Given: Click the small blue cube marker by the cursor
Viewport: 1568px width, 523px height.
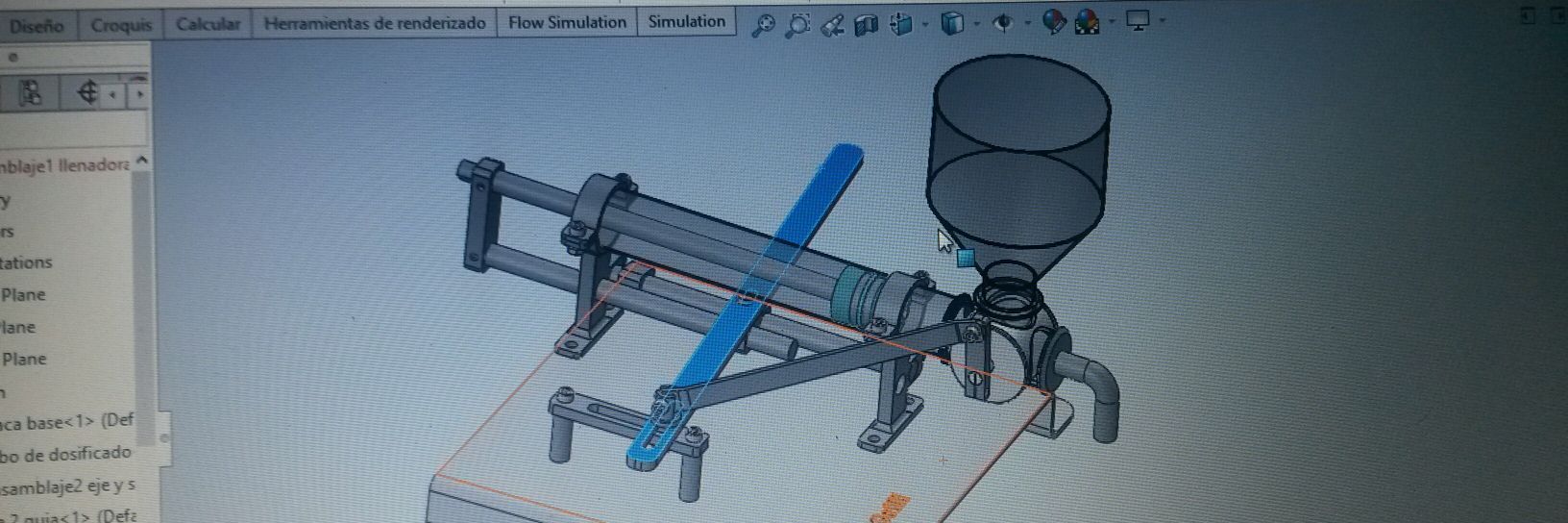Looking at the screenshot, I should [x=966, y=257].
